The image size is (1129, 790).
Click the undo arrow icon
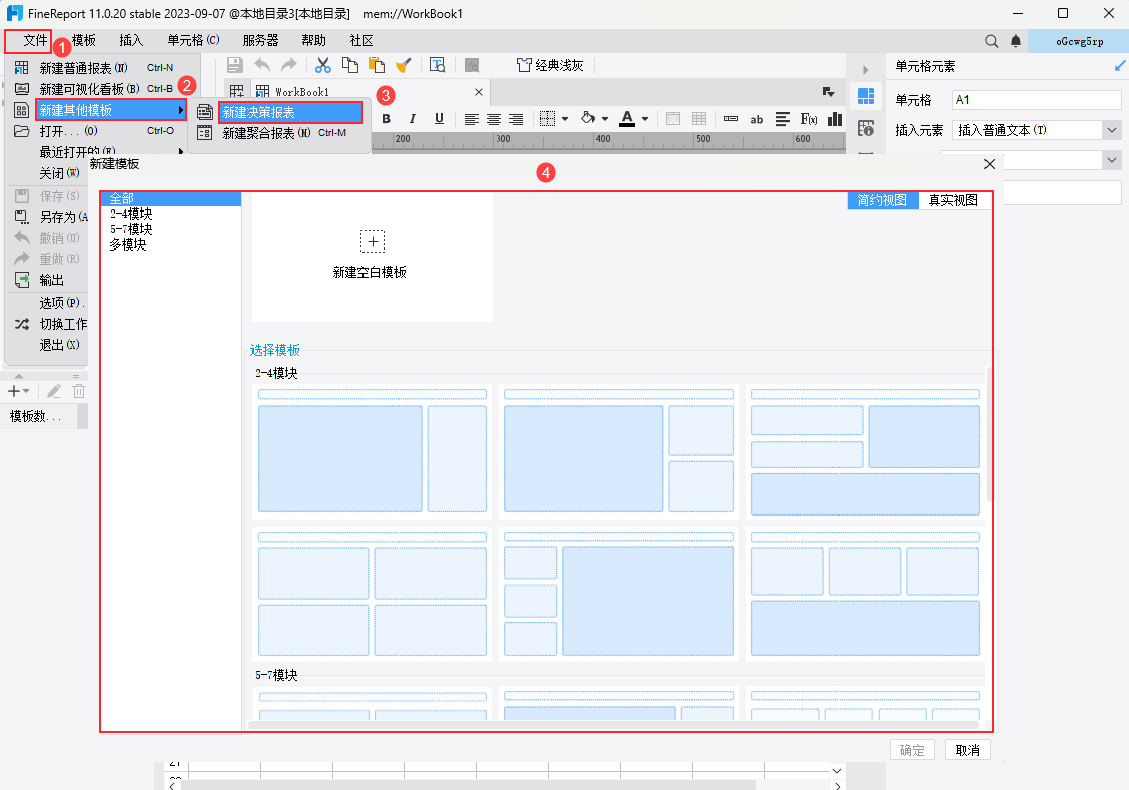(x=262, y=66)
